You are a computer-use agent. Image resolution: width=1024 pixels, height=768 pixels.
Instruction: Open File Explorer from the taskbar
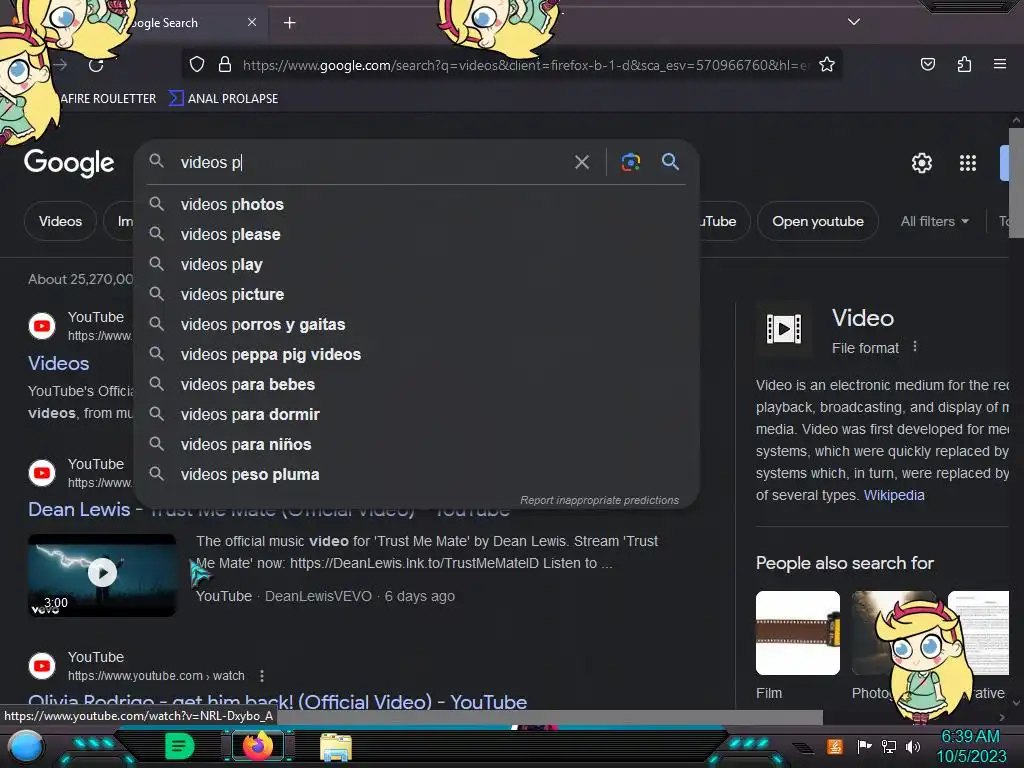coord(336,746)
